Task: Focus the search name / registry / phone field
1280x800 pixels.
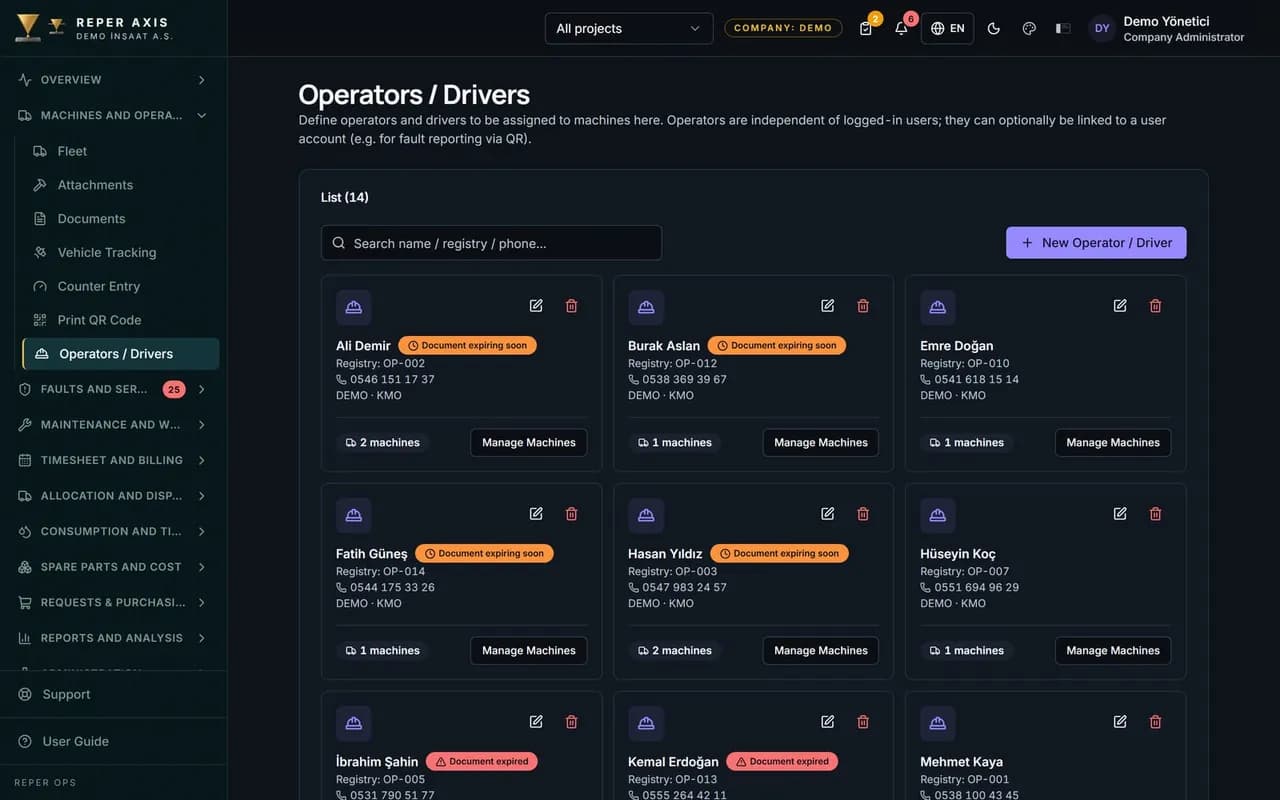Action: pos(491,243)
